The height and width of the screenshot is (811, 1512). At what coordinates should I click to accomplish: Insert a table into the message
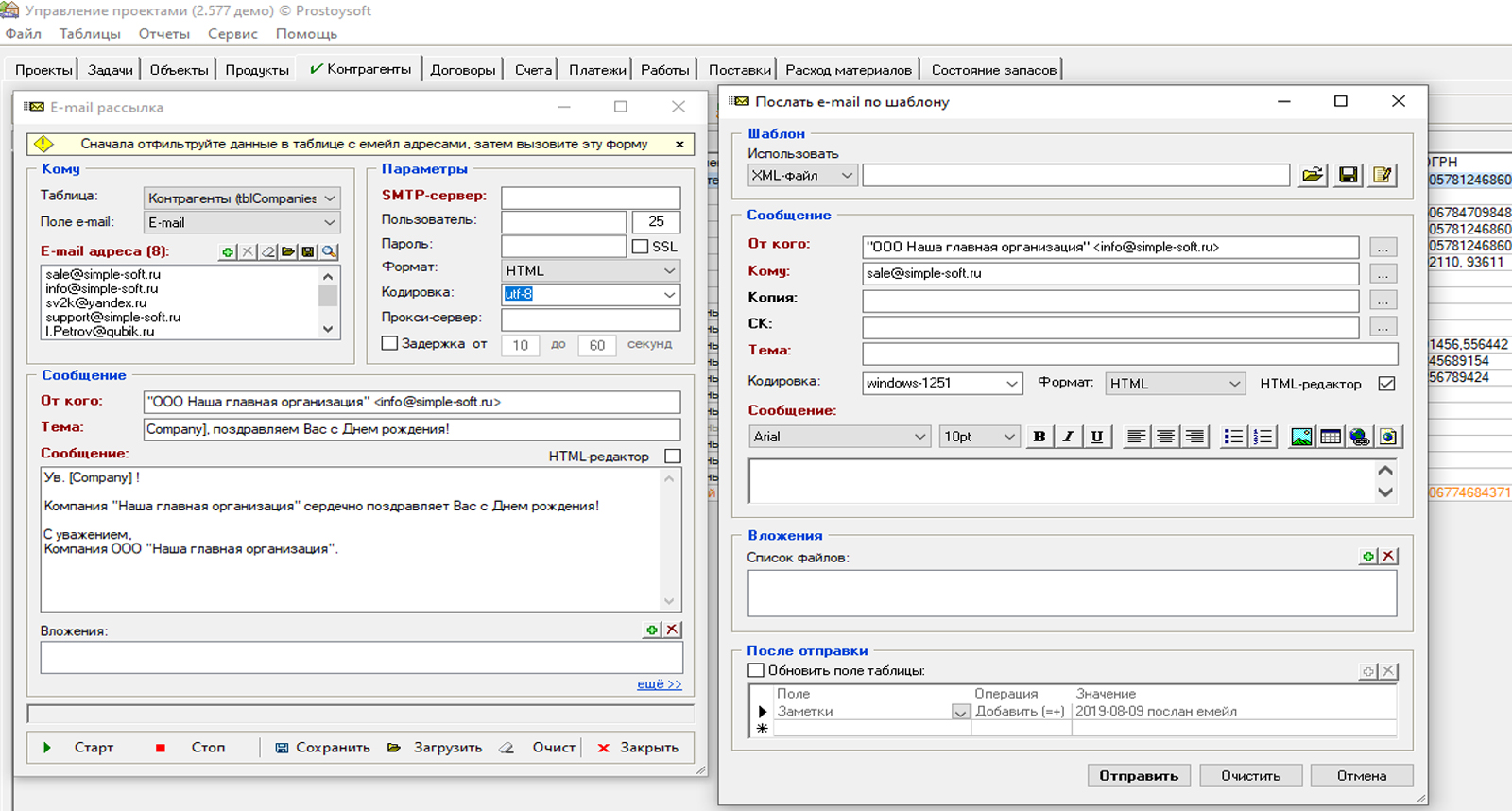pos(1331,437)
